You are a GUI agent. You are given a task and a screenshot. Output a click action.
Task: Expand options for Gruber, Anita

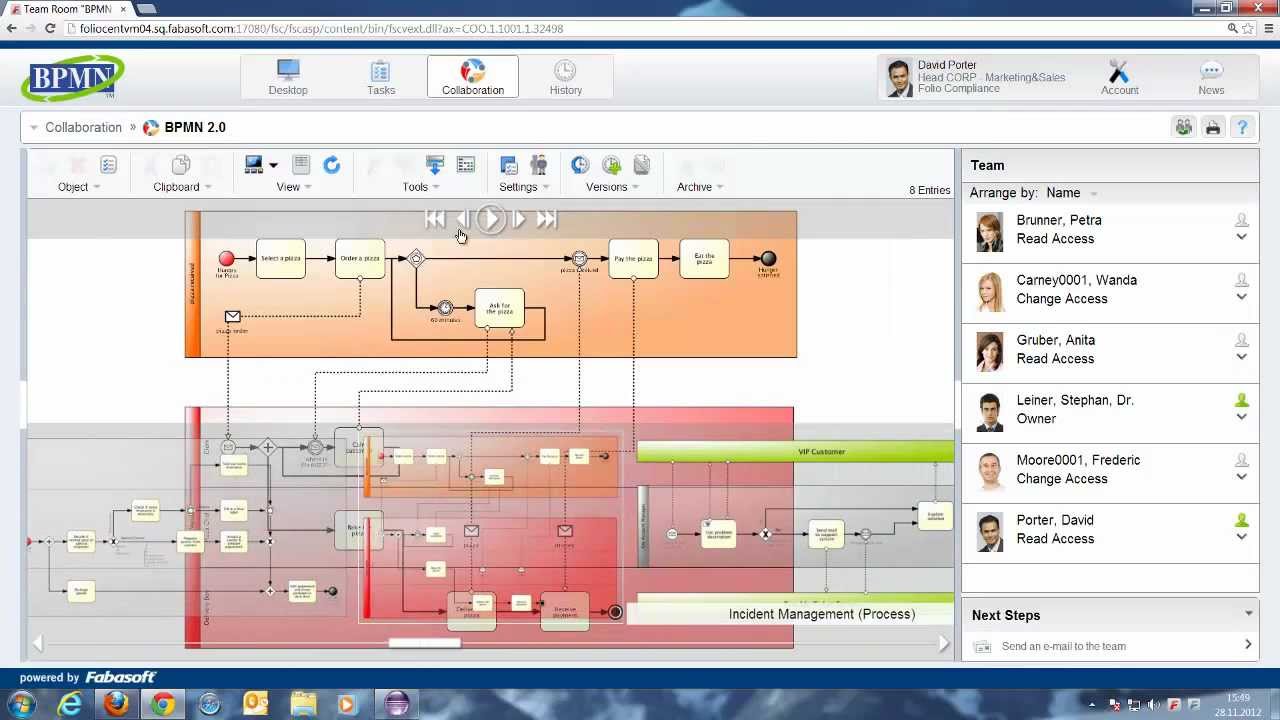(1241, 358)
